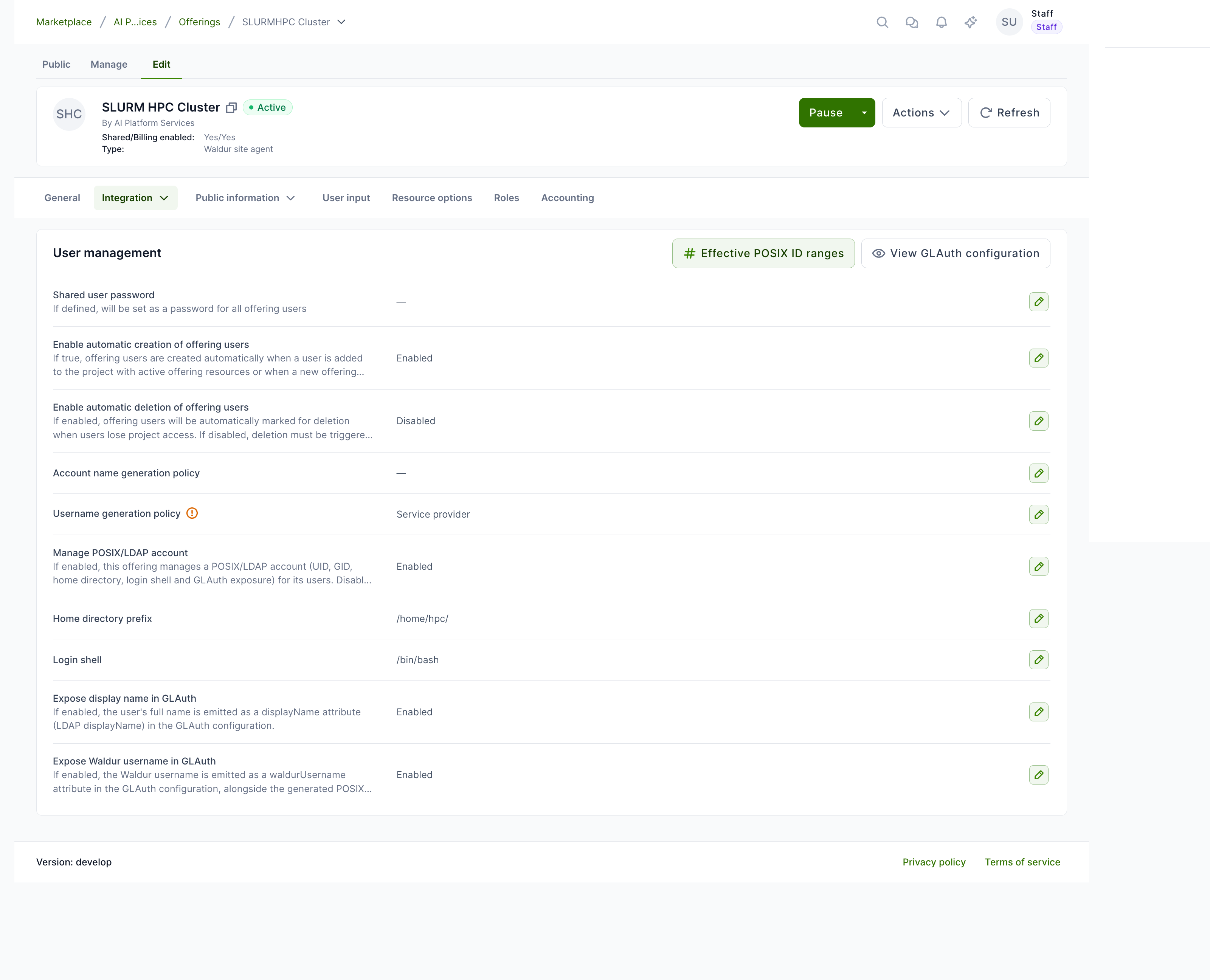
Task: Open the General section
Action: 62,198
